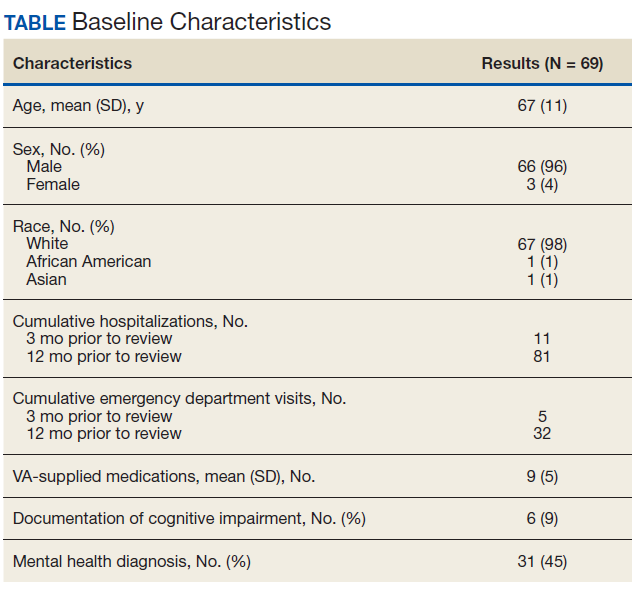Select the 12-month emergency visits value "32"
This screenshot has height=590, width=634.
[x=542, y=434]
